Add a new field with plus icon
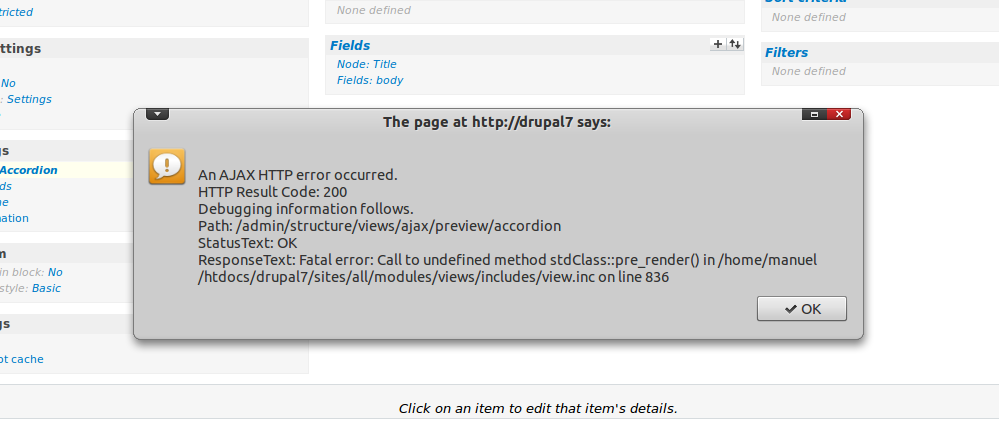The width and height of the screenshot is (999, 432). (717, 44)
